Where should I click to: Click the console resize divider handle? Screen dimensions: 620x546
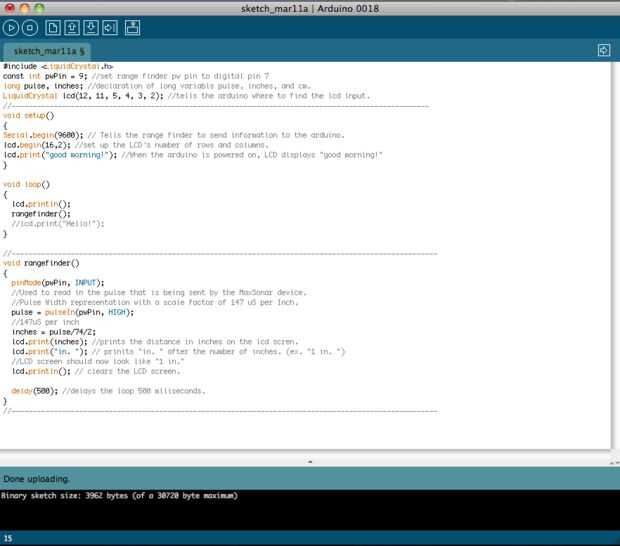310,461
